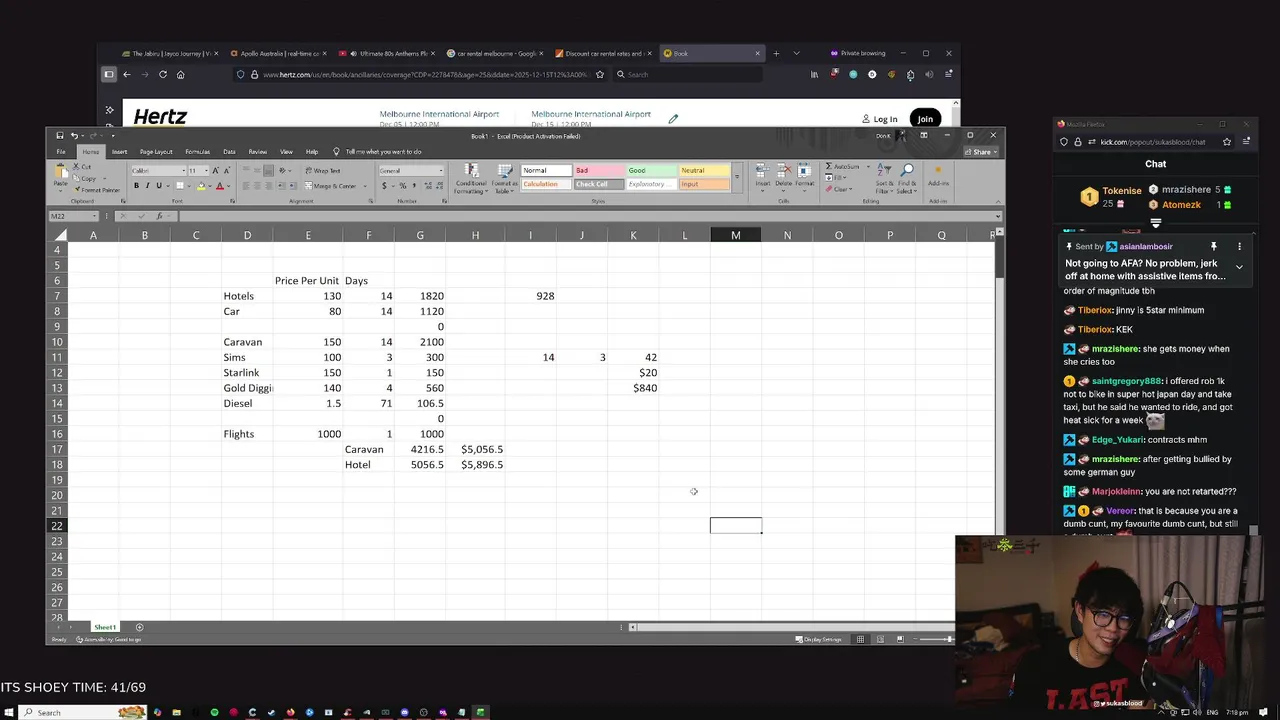Viewport: 1280px width, 720px height.
Task: Toggle italic formatting
Action: [x=148, y=186]
